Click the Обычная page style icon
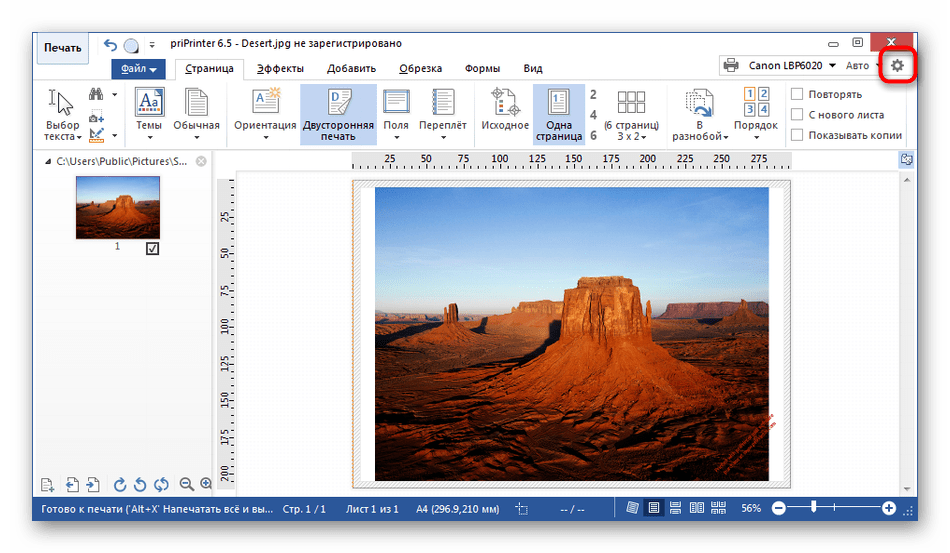The height and width of the screenshot is (553, 950). point(196,103)
